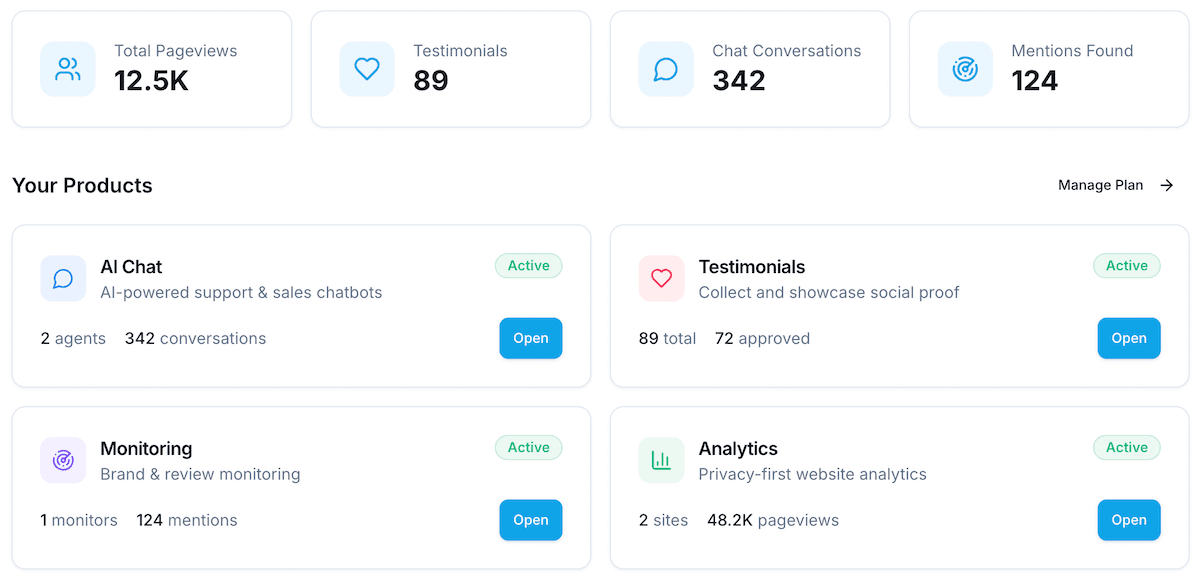The image size is (1200, 581).
Task: Open the Analytics product
Action: 1129,520
